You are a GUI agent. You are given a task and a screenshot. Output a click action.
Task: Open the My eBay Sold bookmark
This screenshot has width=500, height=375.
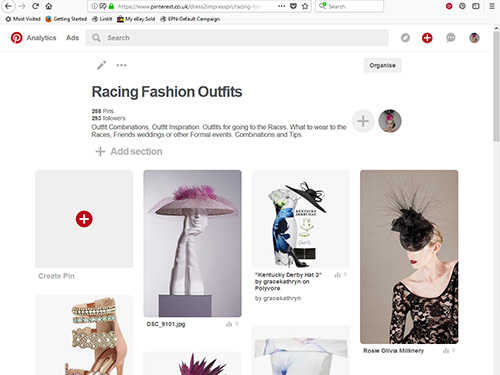point(136,19)
